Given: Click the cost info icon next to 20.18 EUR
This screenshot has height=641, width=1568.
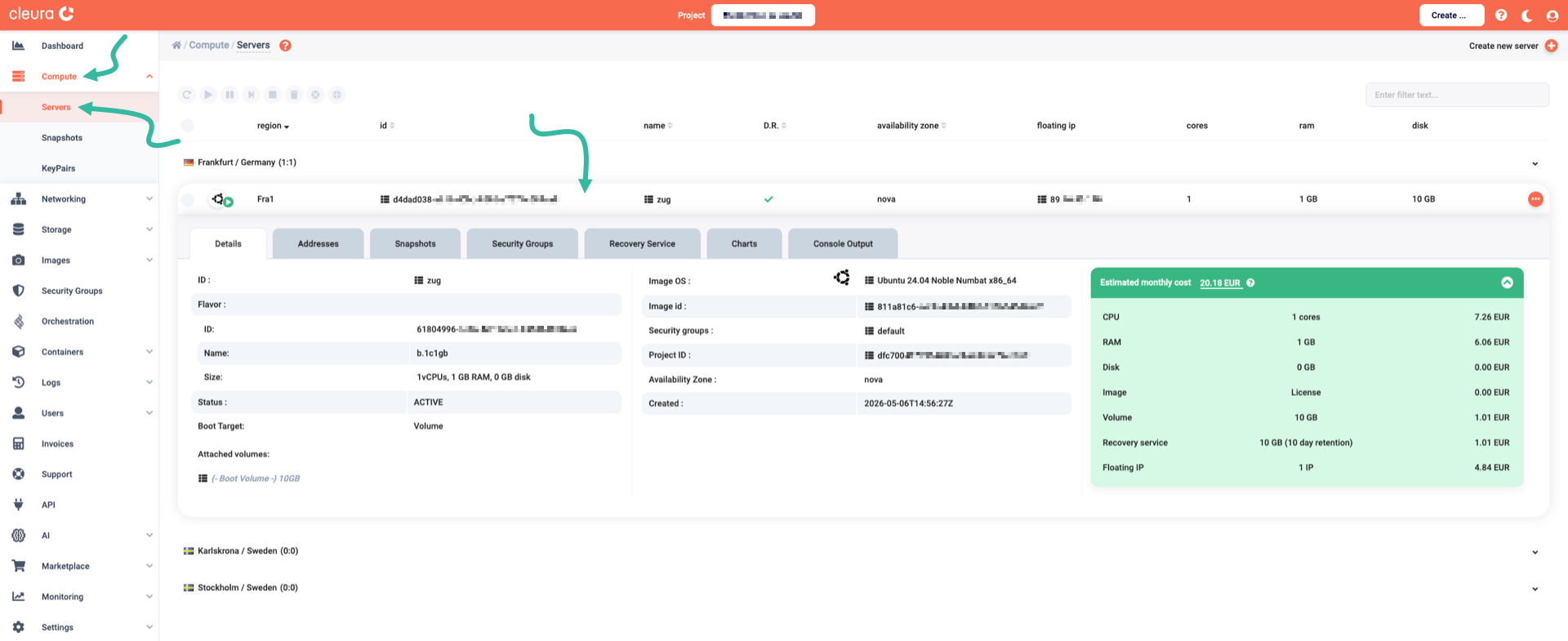Looking at the screenshot, I should click(x=1250, y=283).
